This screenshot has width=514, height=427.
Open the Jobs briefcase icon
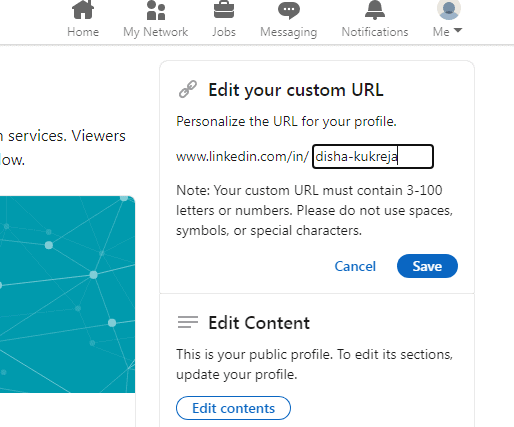point(224,9)
